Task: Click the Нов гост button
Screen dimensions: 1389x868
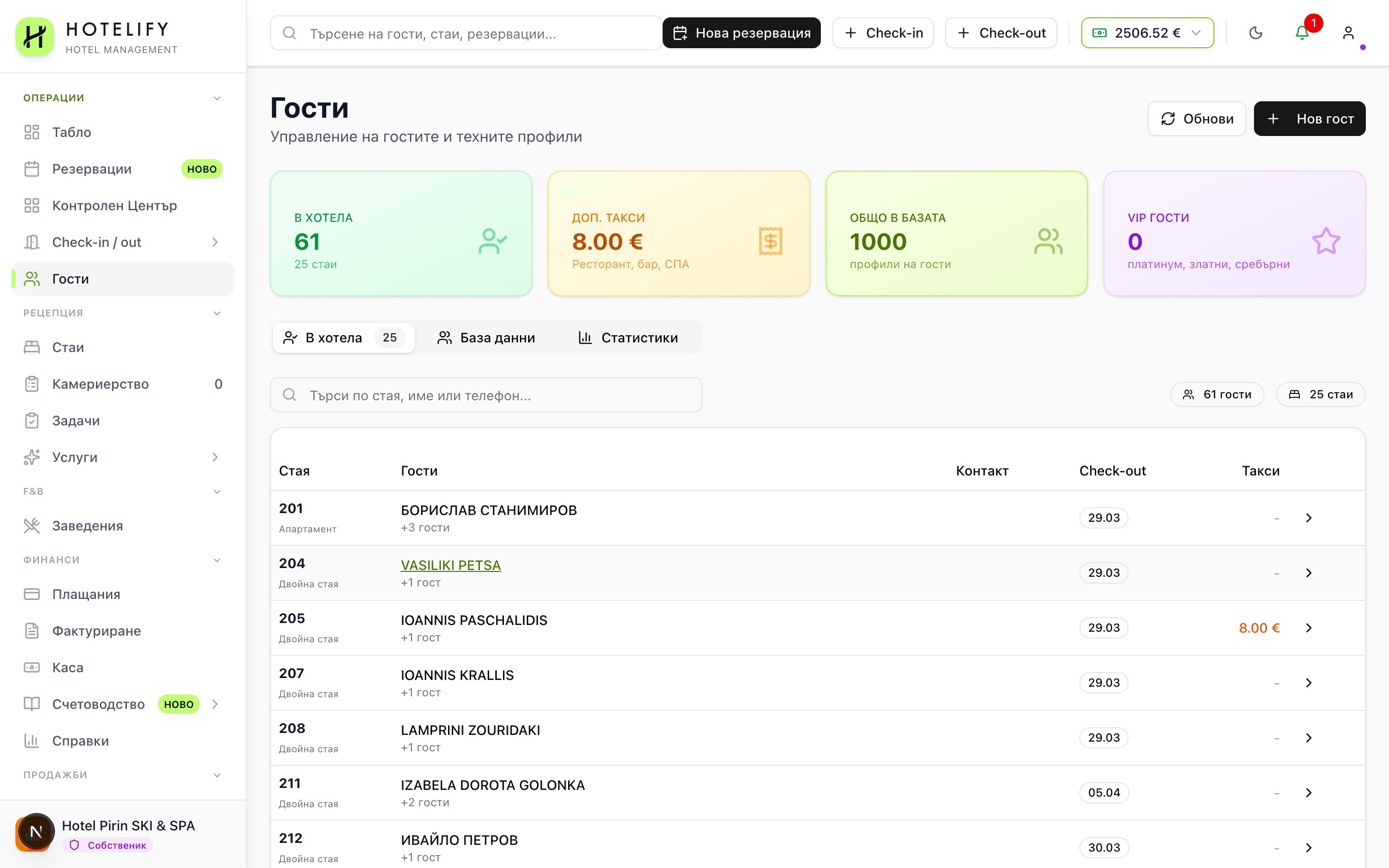Action: [x=1309, y=119]
